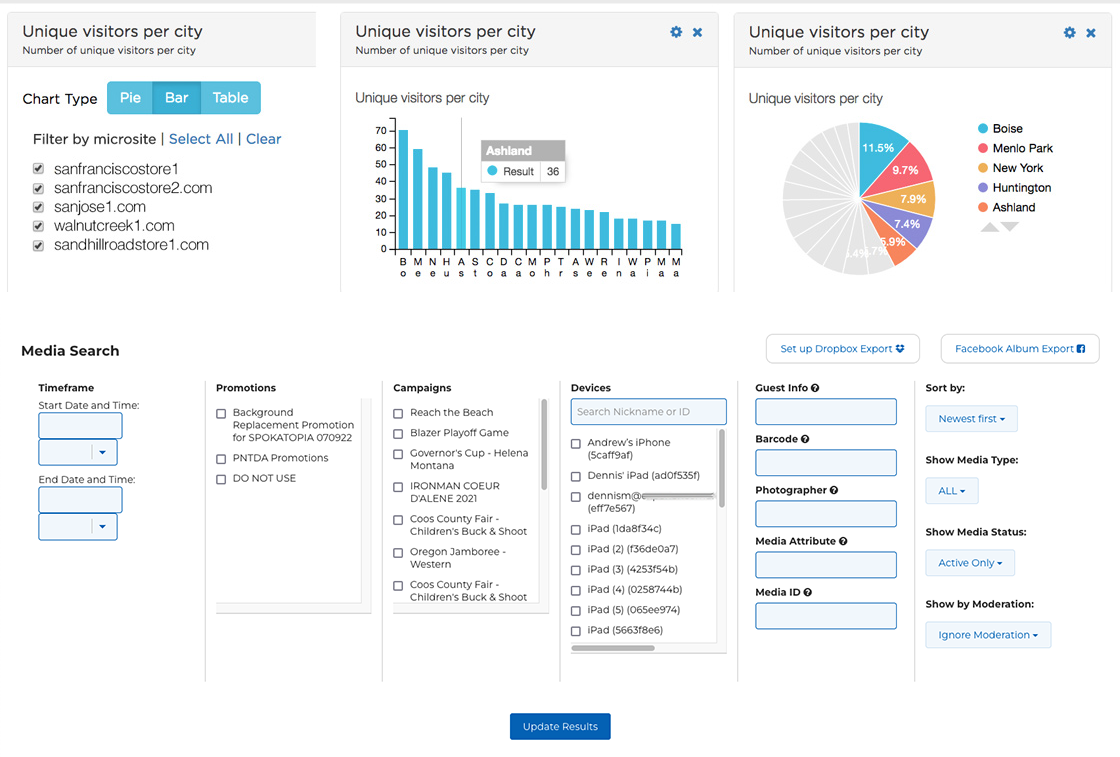Switch chart type to Table
The width and height of the screenshot is (1120, 757).
point(230,98)
